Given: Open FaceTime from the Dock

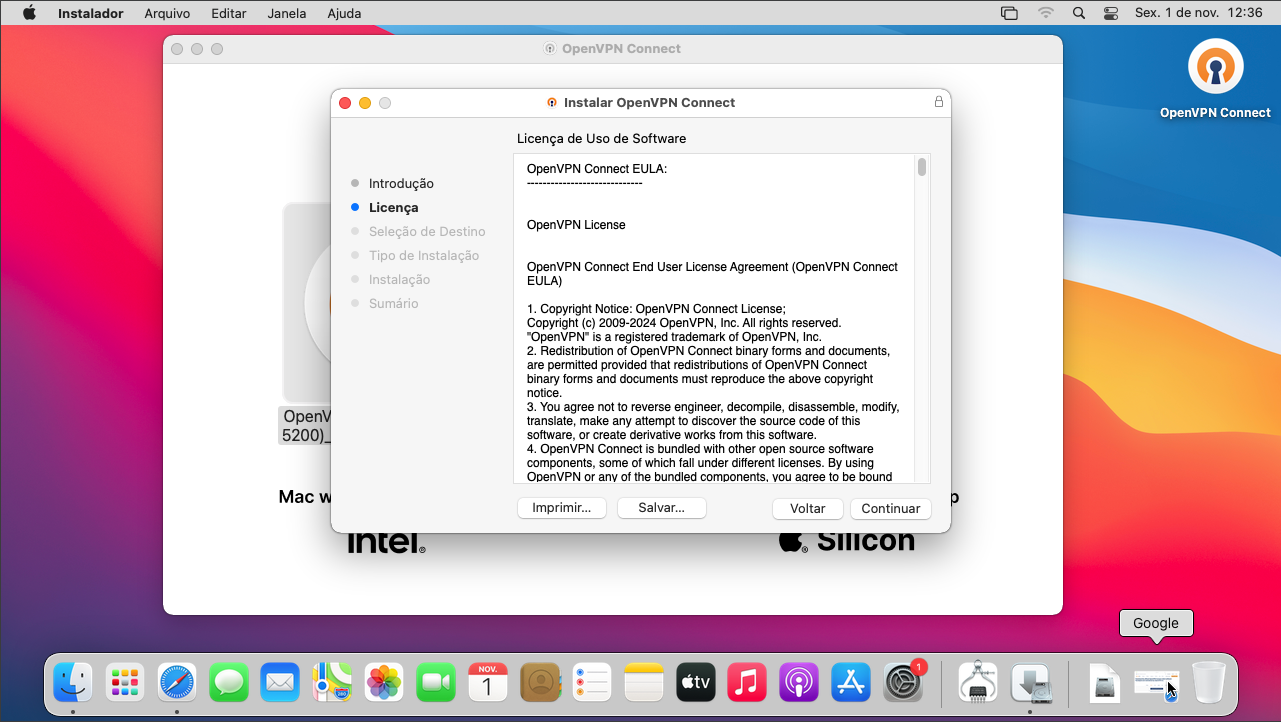Looking at the screenshot, I should [437, 682].
